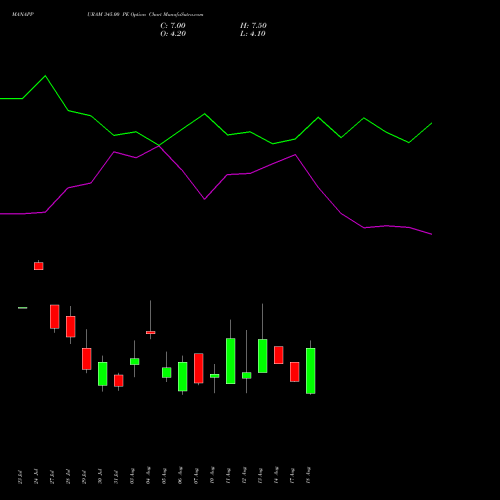500x500 pixels.
Task: Click the '23 Jul' date axis label
Action: (20, 477)
